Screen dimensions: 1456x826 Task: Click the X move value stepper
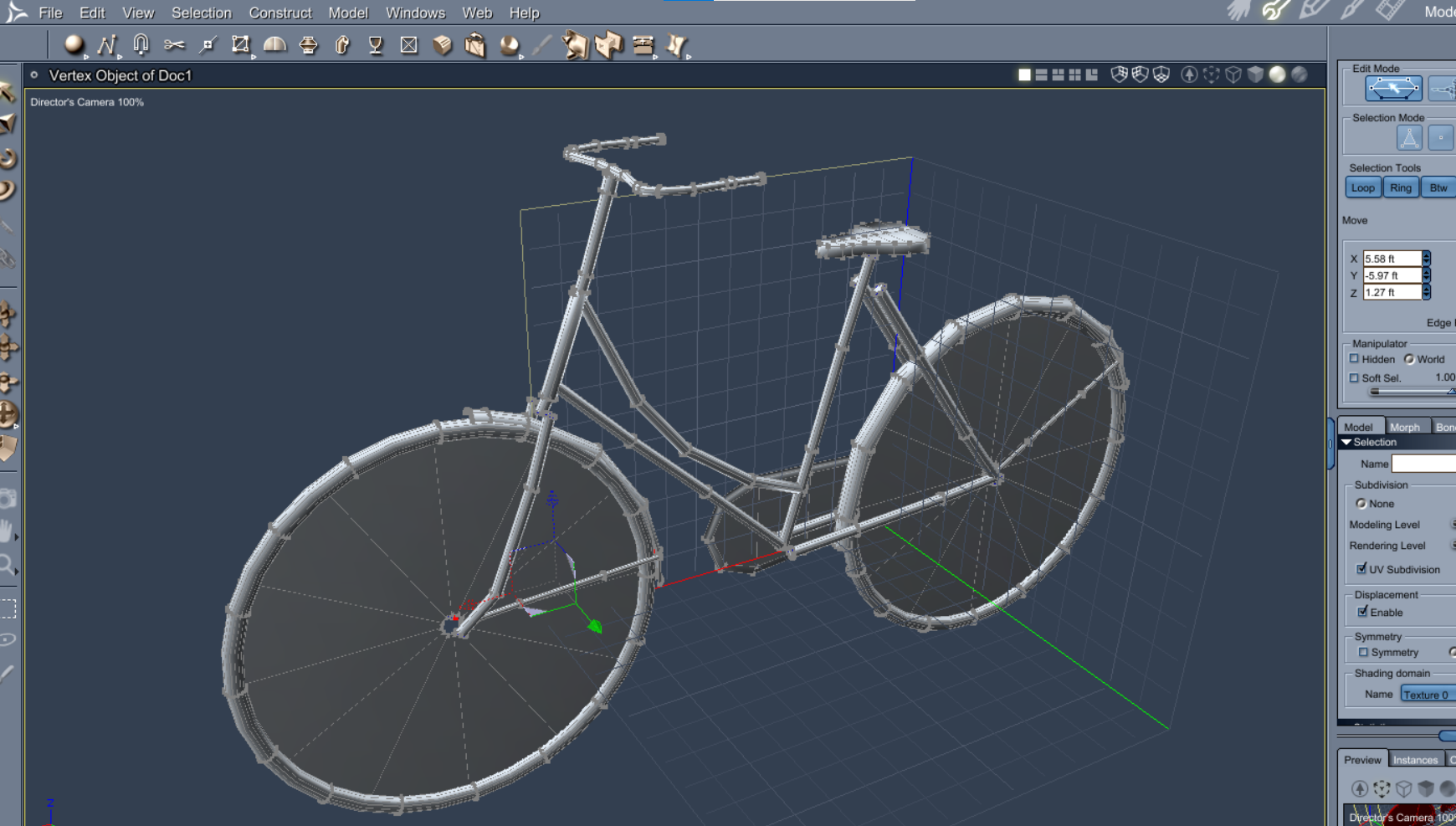click(1426, 259)
